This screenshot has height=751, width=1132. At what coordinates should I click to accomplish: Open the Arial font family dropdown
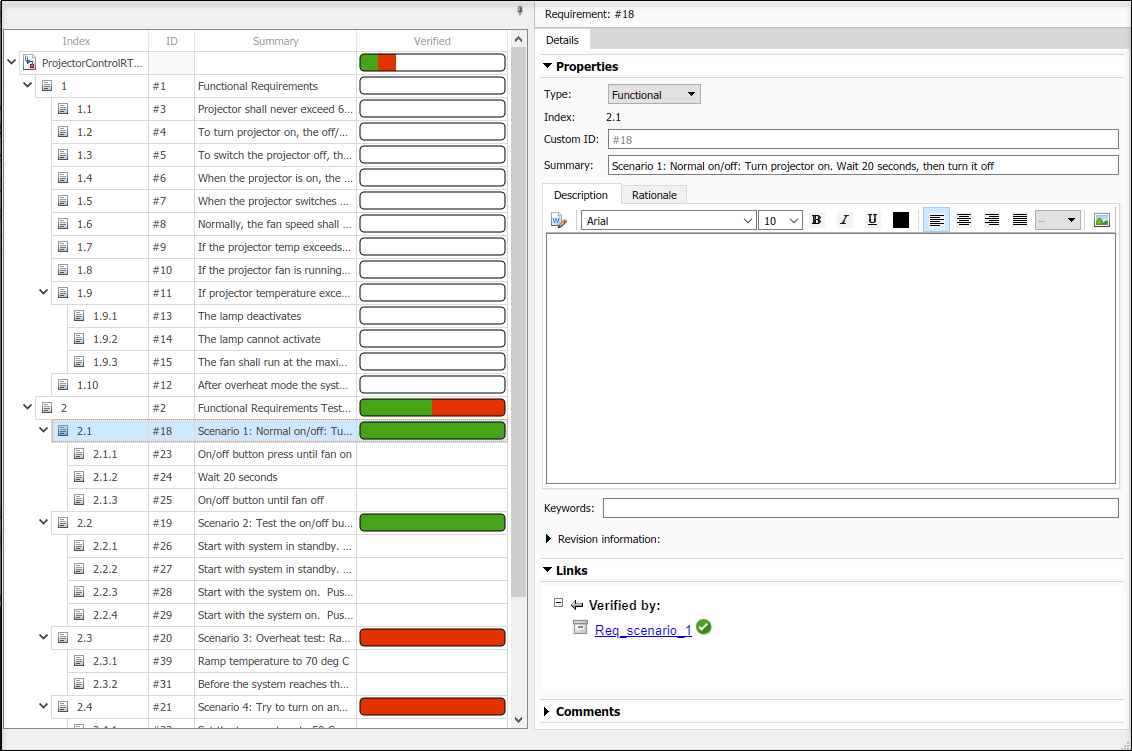(x=669, y=221)
